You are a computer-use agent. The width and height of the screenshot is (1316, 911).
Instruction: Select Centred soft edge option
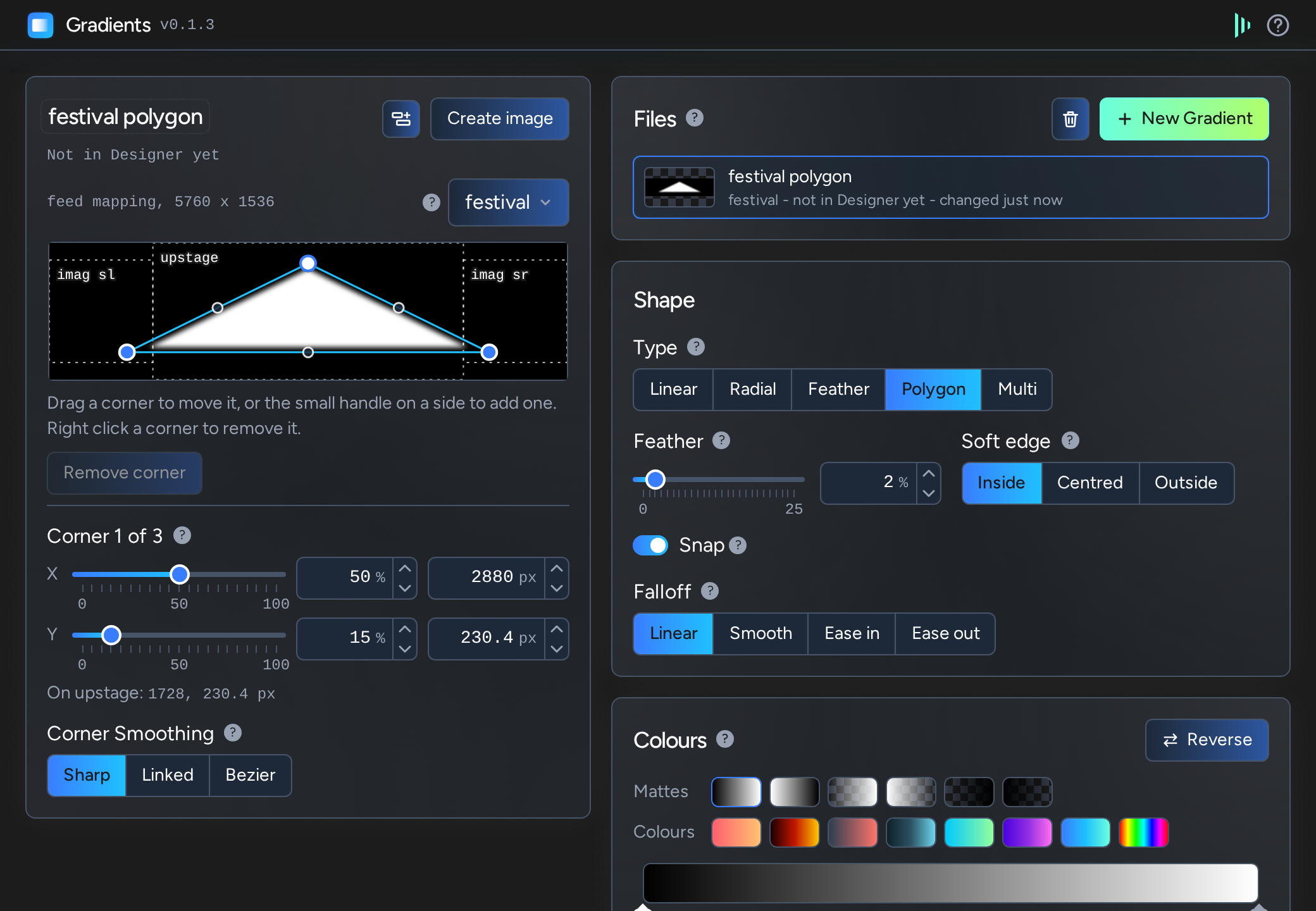coord(1090,483)
